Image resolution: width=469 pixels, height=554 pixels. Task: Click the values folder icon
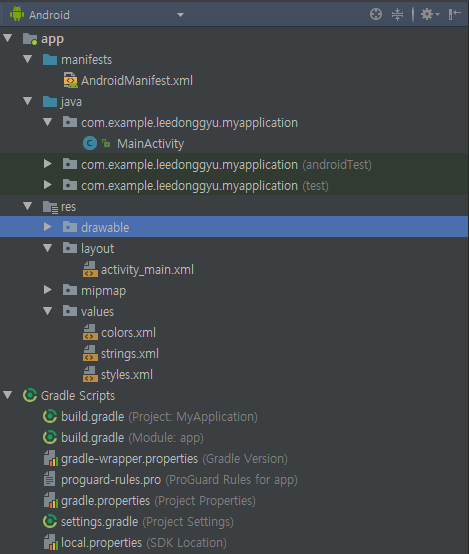70,311
